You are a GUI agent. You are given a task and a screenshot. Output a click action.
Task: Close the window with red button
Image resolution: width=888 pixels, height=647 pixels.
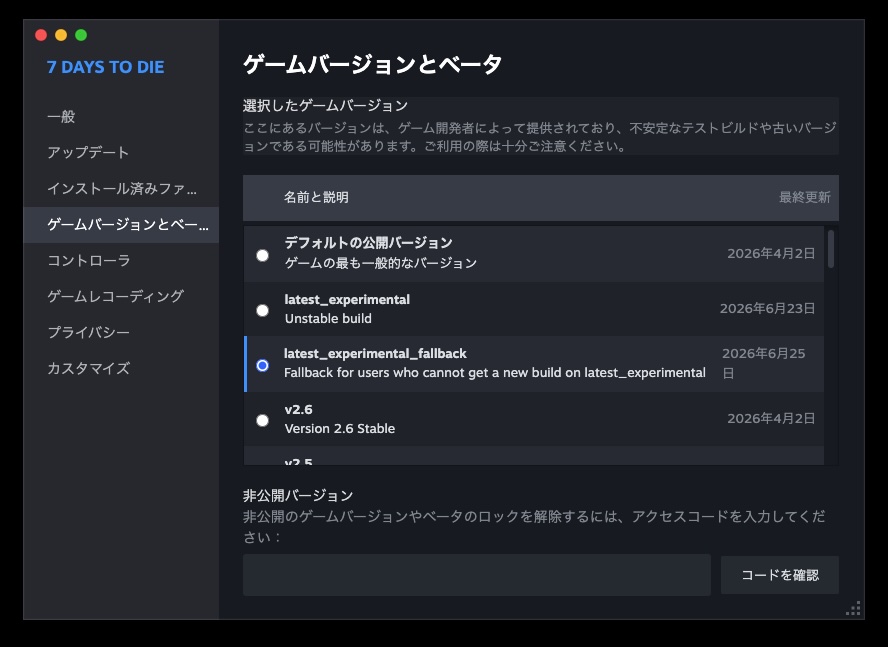point(41,35)
